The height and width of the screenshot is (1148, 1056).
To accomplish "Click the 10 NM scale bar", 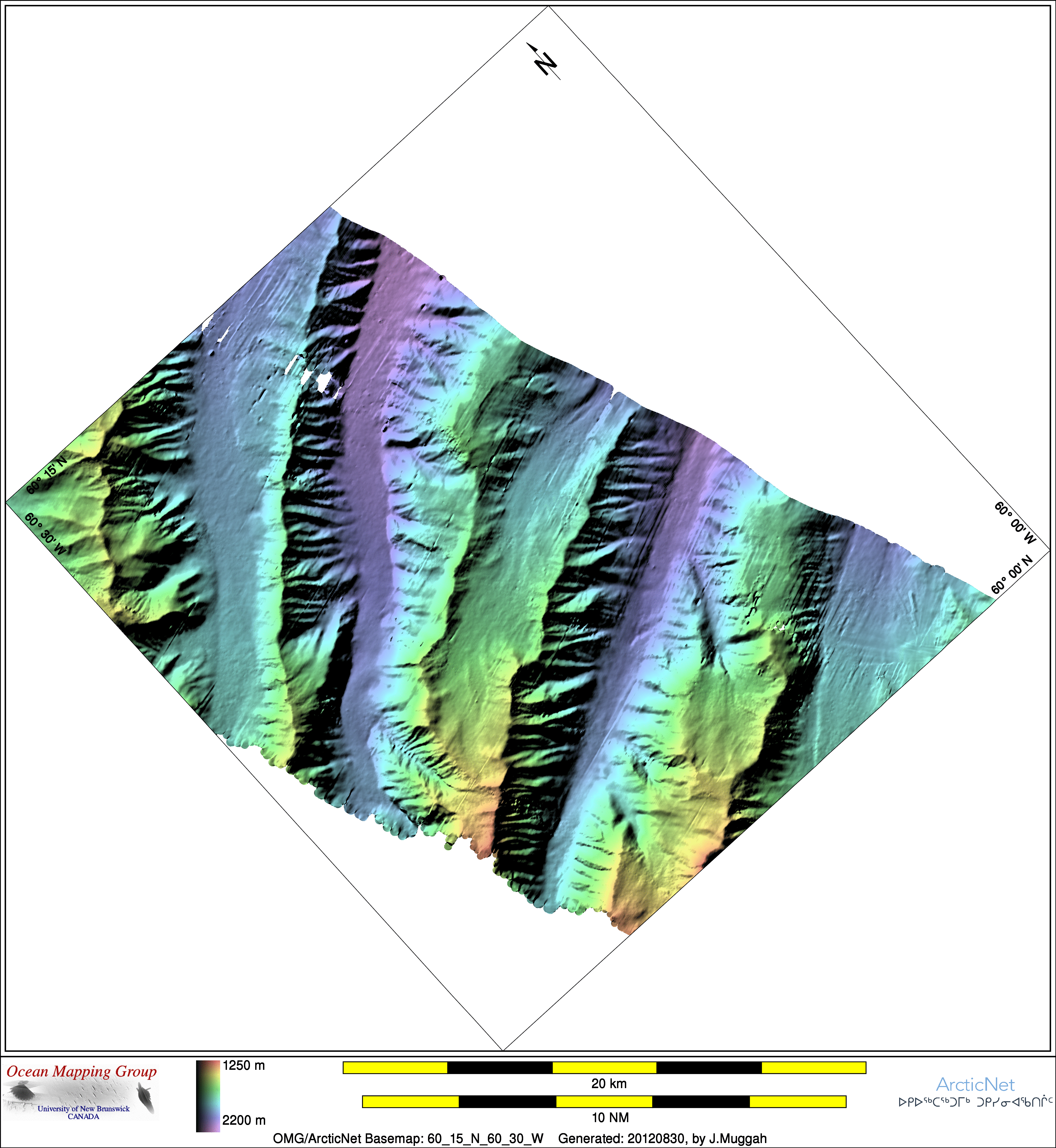I will 604,1102.
